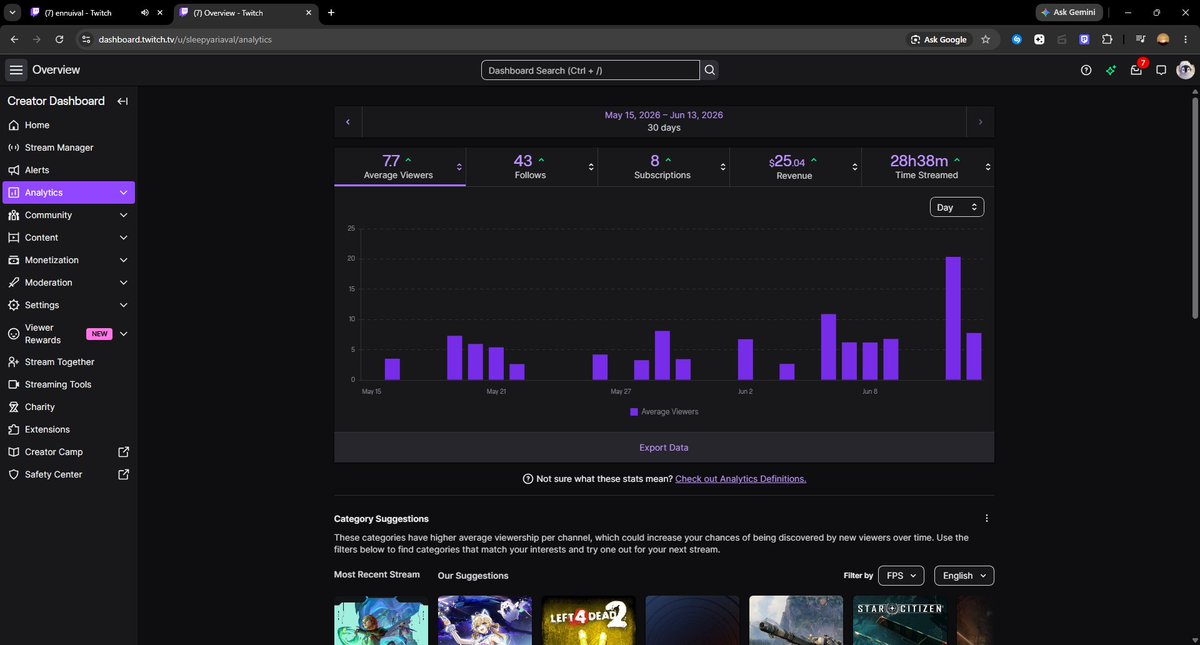Image resolution: width=1200 pixels, height=645 pixels.
Task: Bookmark this page with star icon
Action: point(986,39)
